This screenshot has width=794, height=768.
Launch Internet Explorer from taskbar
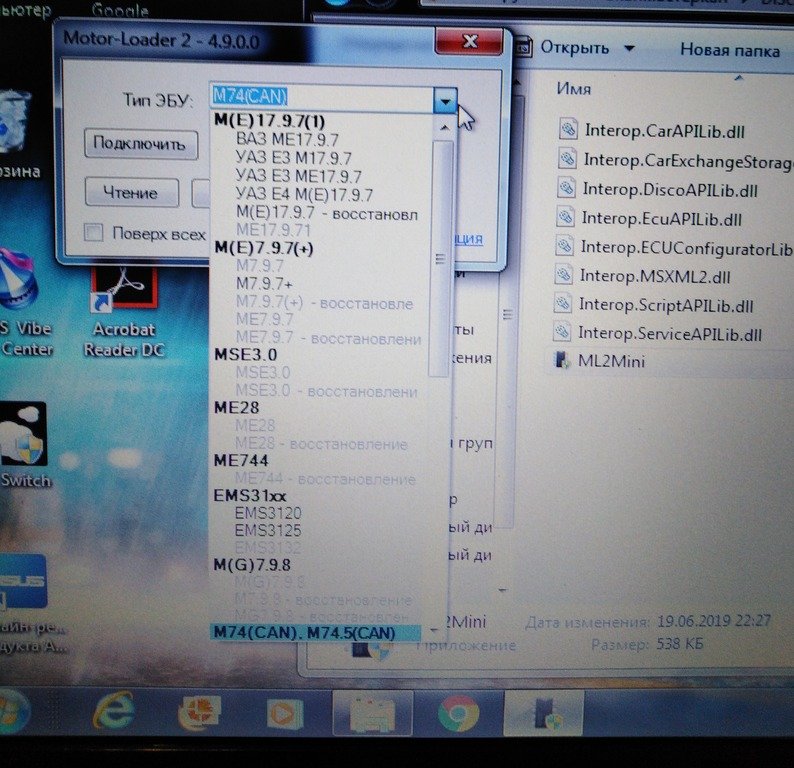pos(113,711)
